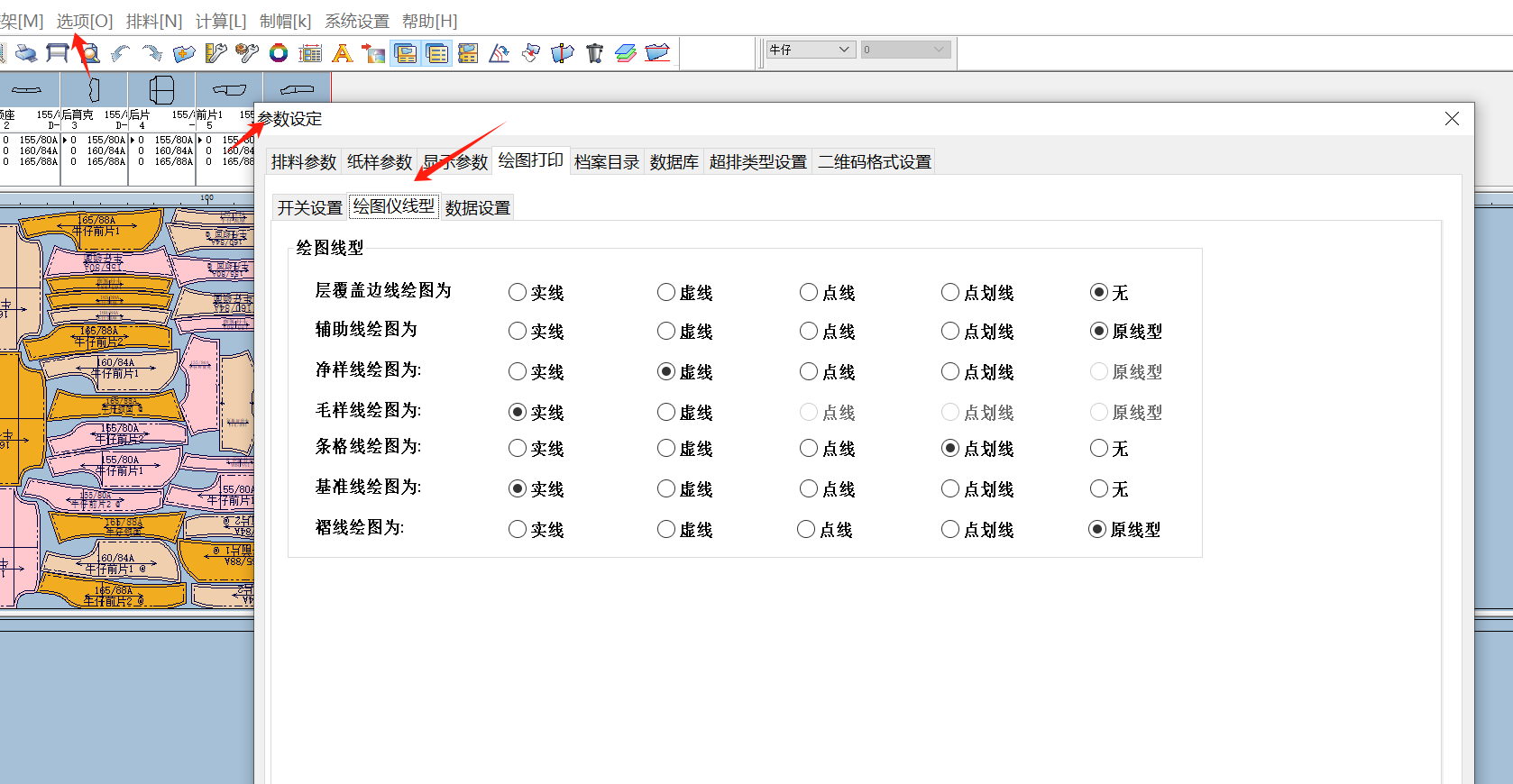Open the print preview magnifier icon
Screen dimensions: 1513x784
tap(89, 54)
